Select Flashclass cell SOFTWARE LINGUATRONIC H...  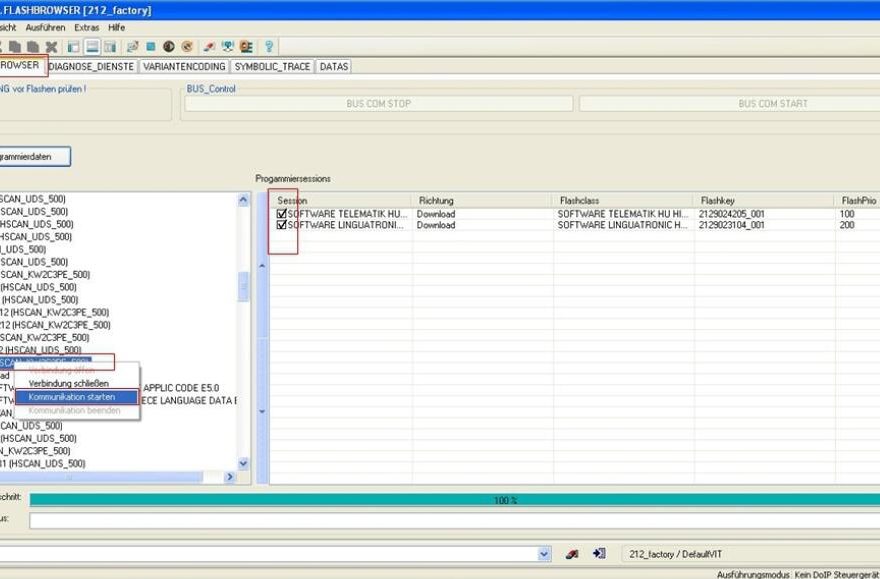[622, 225]
